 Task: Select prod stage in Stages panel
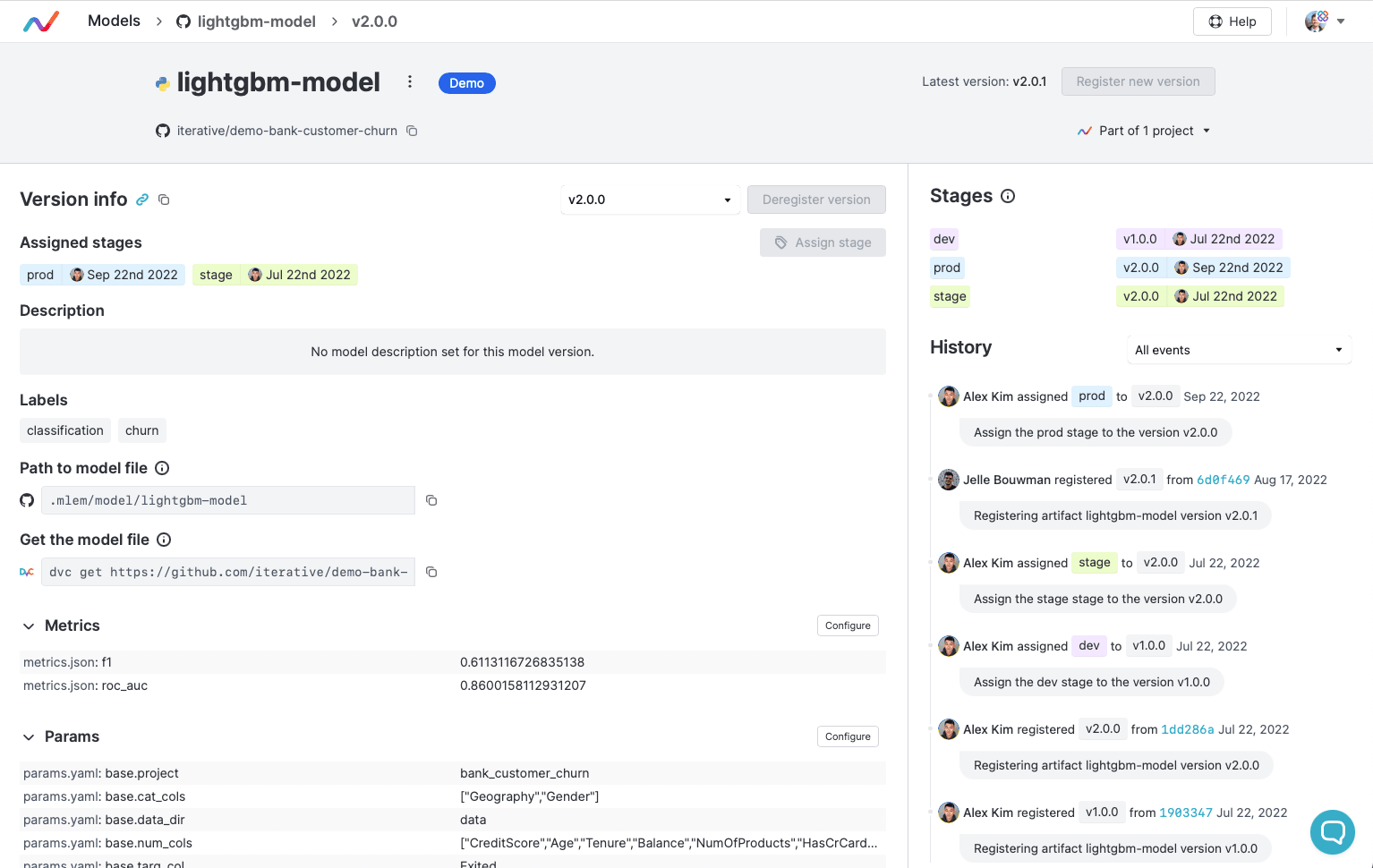(x=947, y=268)
